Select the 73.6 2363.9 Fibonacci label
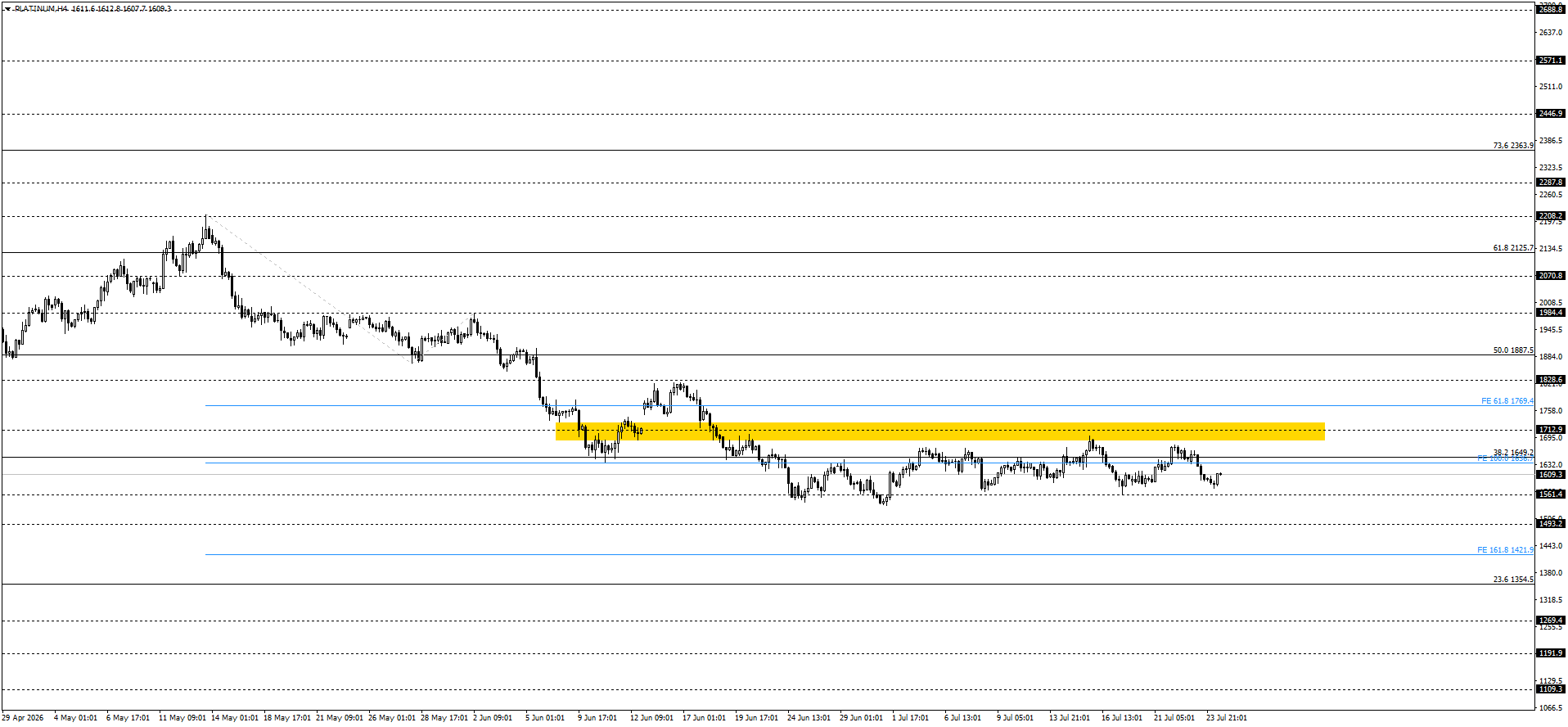 click(1513, 146)
